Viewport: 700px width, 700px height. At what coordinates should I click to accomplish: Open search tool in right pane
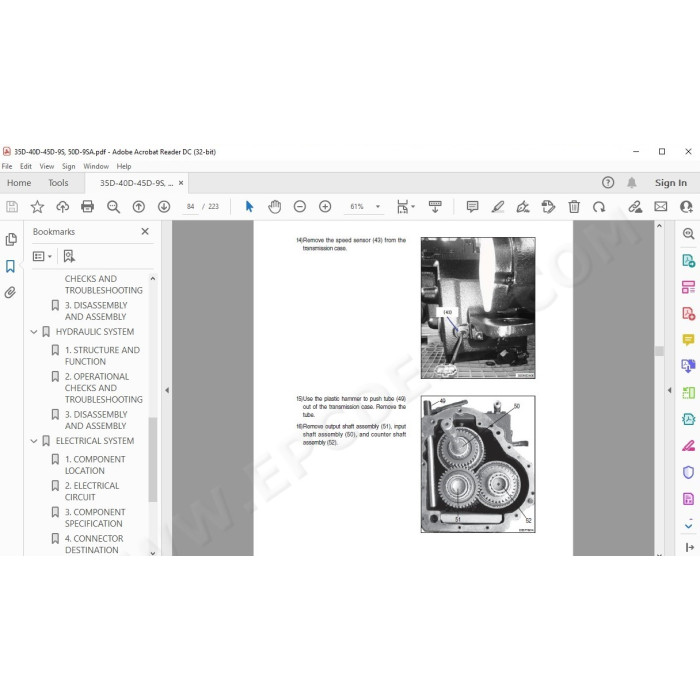[x=688, y=233]
